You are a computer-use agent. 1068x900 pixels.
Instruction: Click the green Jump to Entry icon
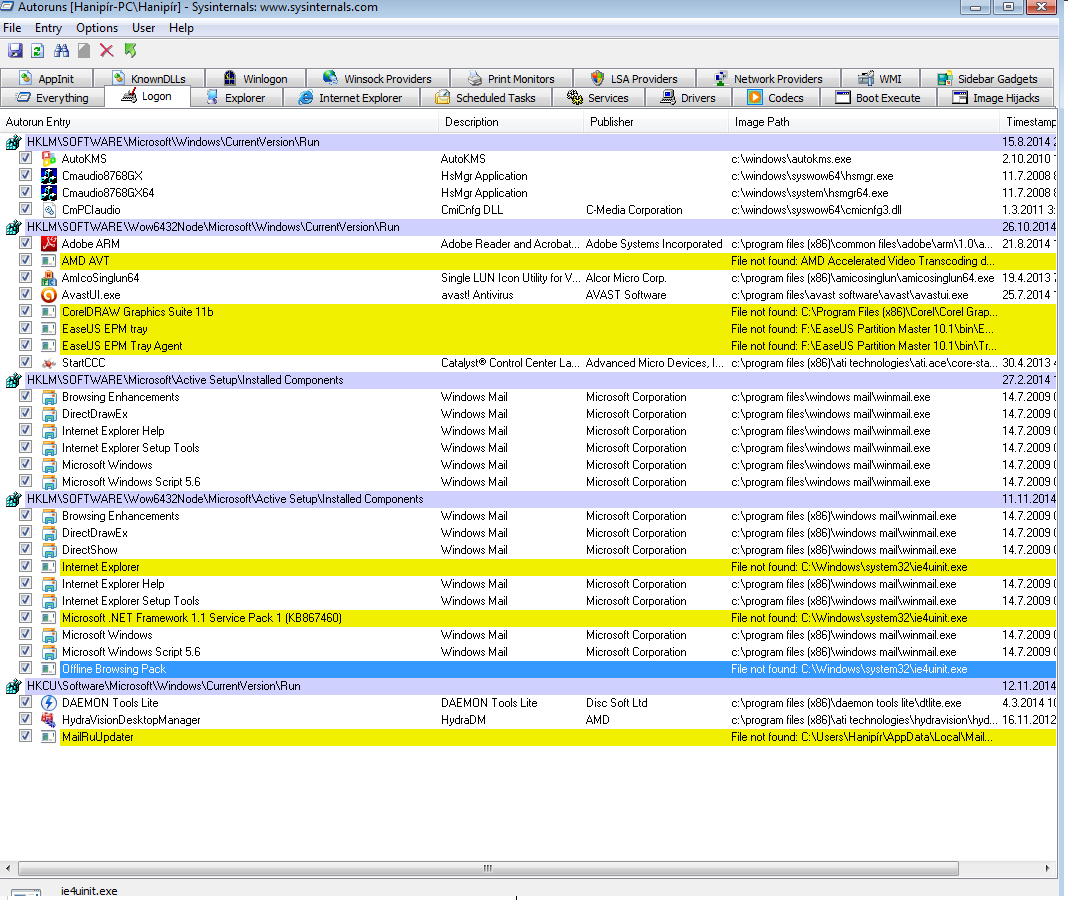[130, 50]
